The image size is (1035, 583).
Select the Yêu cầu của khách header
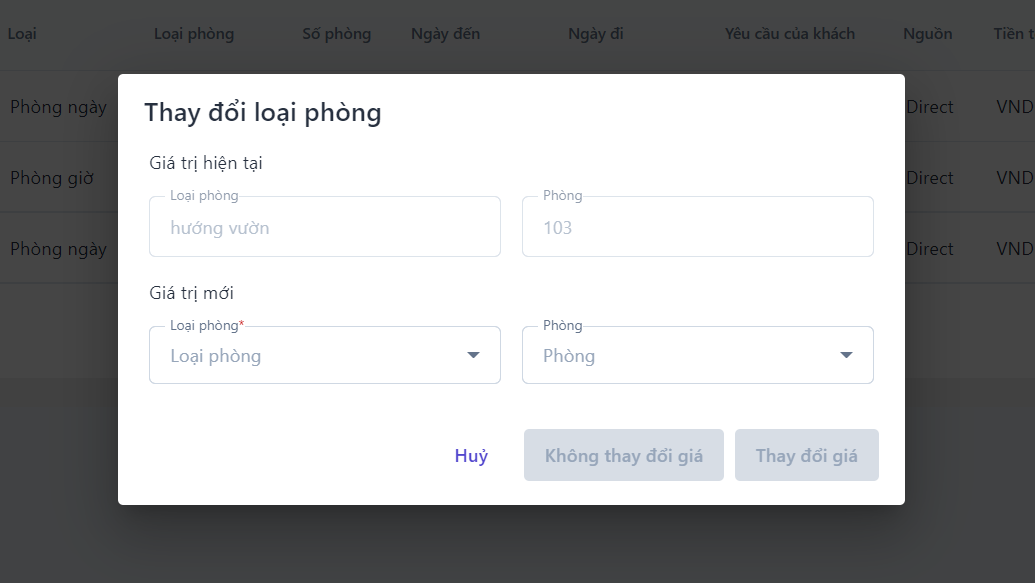point(789,34)
